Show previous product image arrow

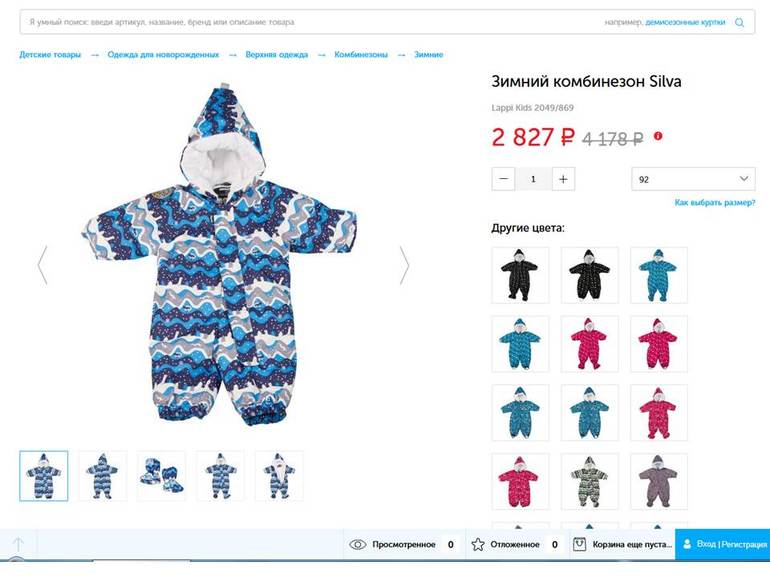[x=43, y=265]
